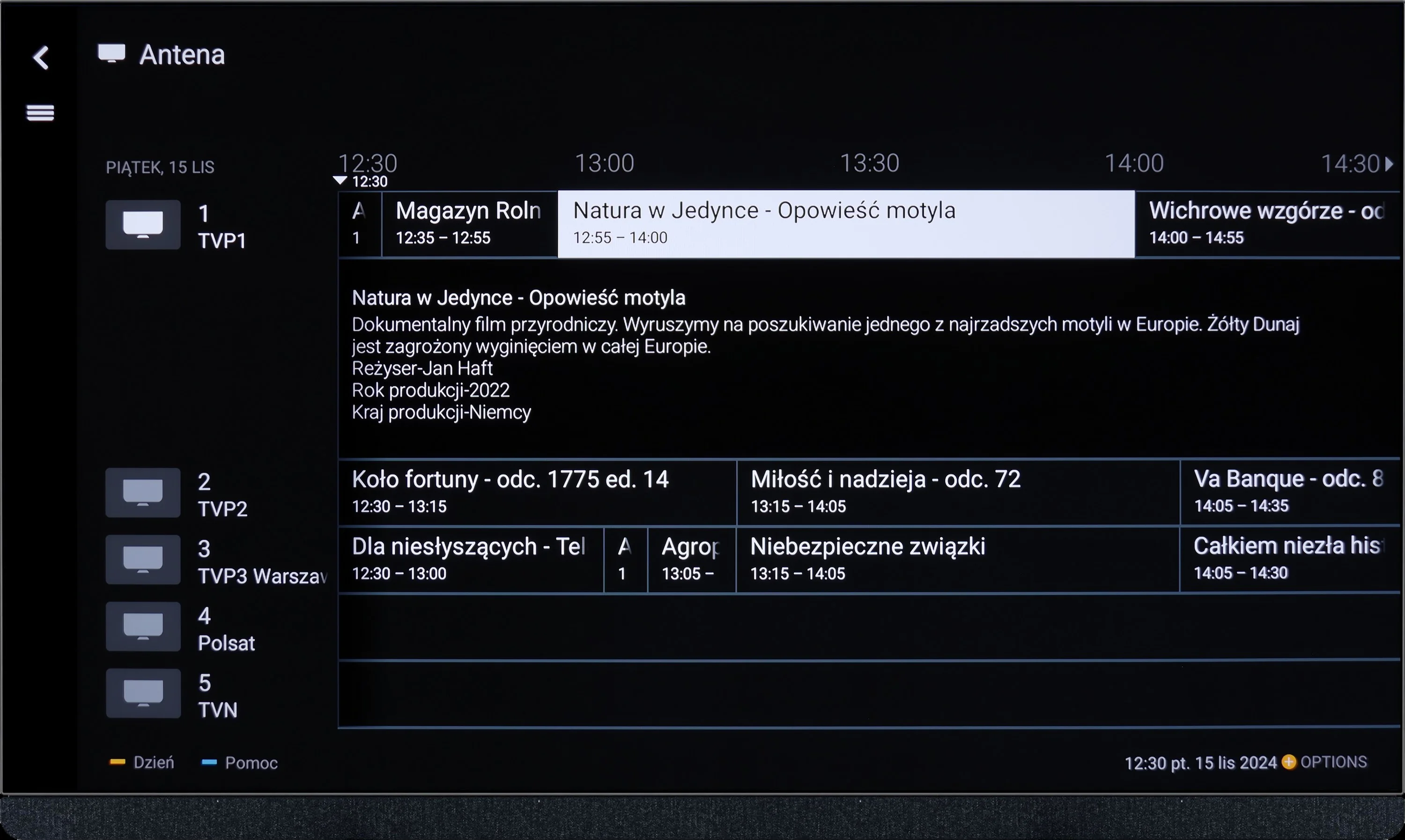
Task: Open the hamburger menu icon
Action: click(40, 113)
